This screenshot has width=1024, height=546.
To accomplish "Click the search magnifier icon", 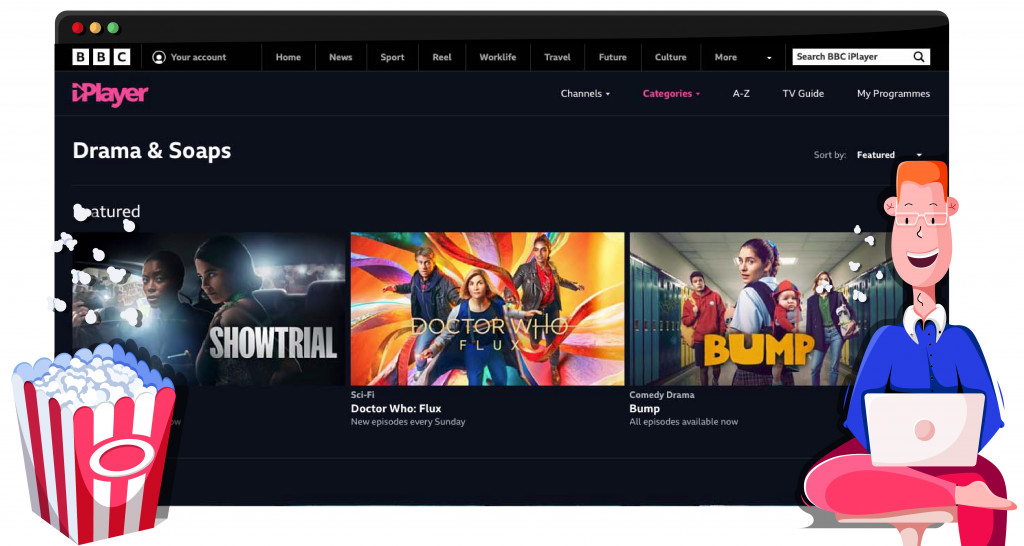I will (x=918, y=57).
